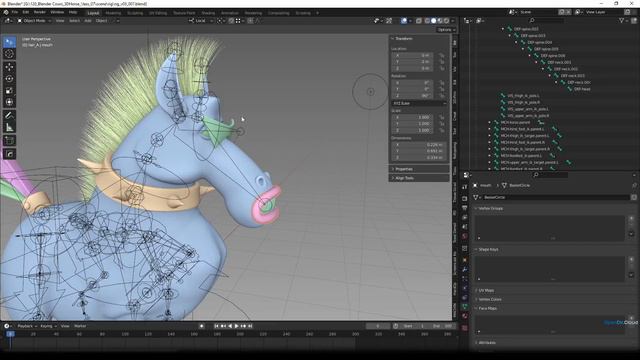Open the Output properties tab
The height and width of the screenshot is (360, 640).
[465, 208]
